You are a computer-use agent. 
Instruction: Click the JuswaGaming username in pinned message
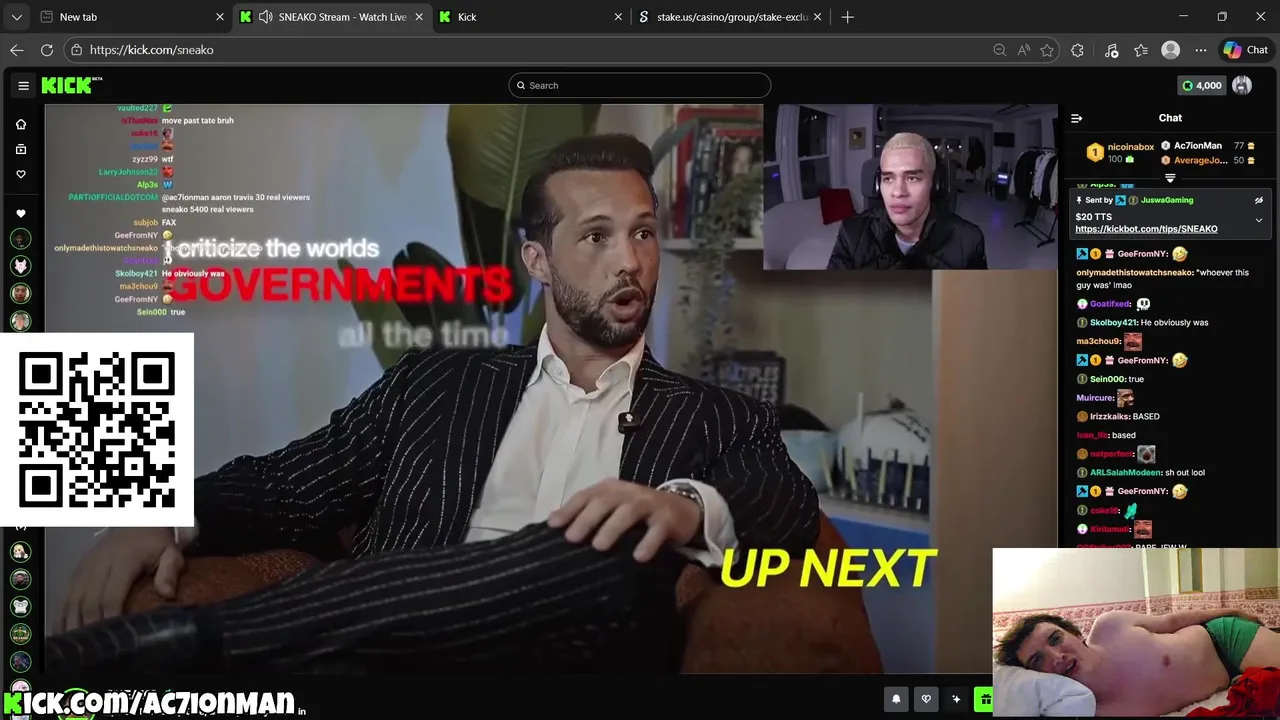pos(1166,200)
